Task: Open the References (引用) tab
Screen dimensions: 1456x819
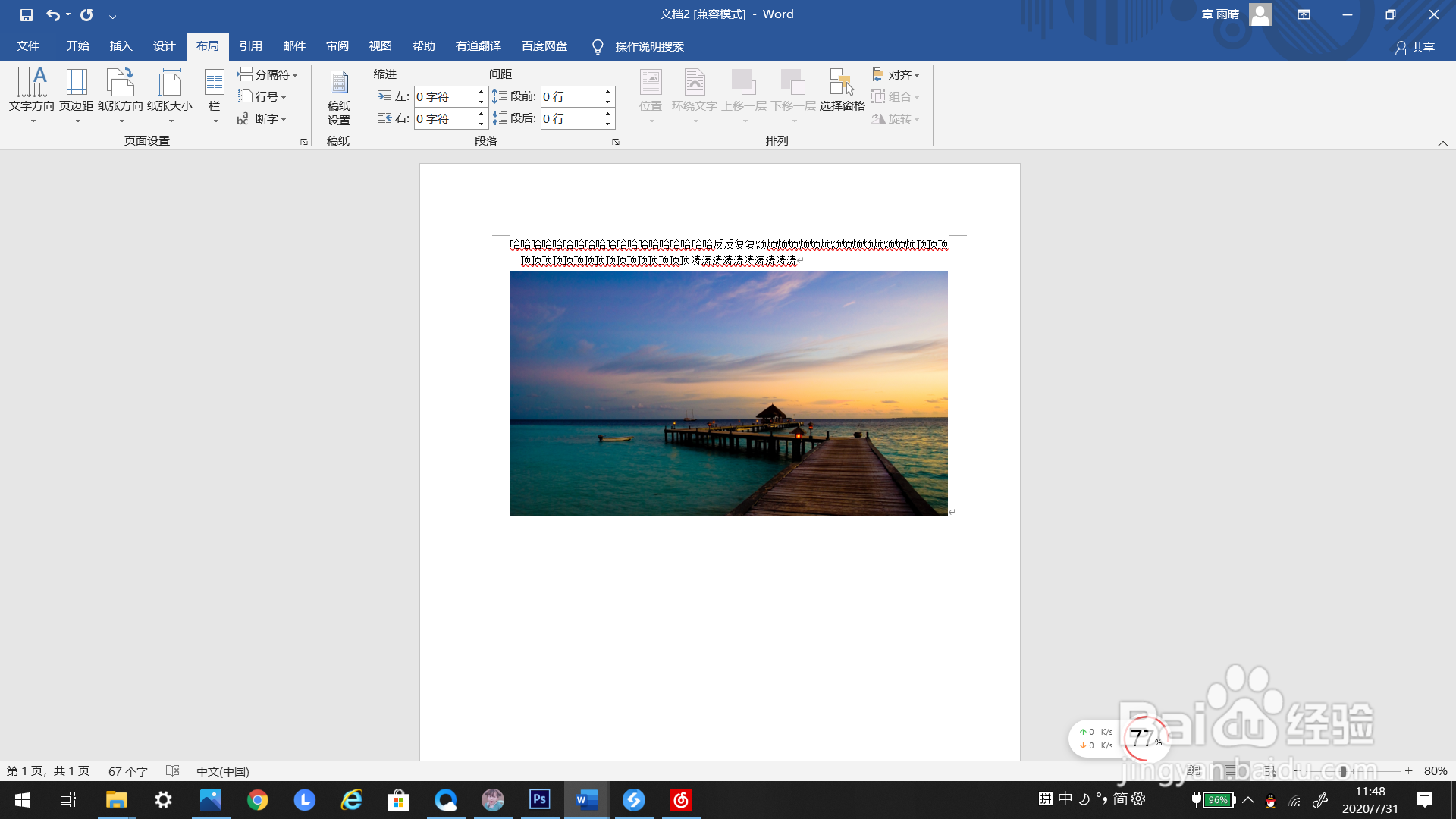Action: coord(250,46)
